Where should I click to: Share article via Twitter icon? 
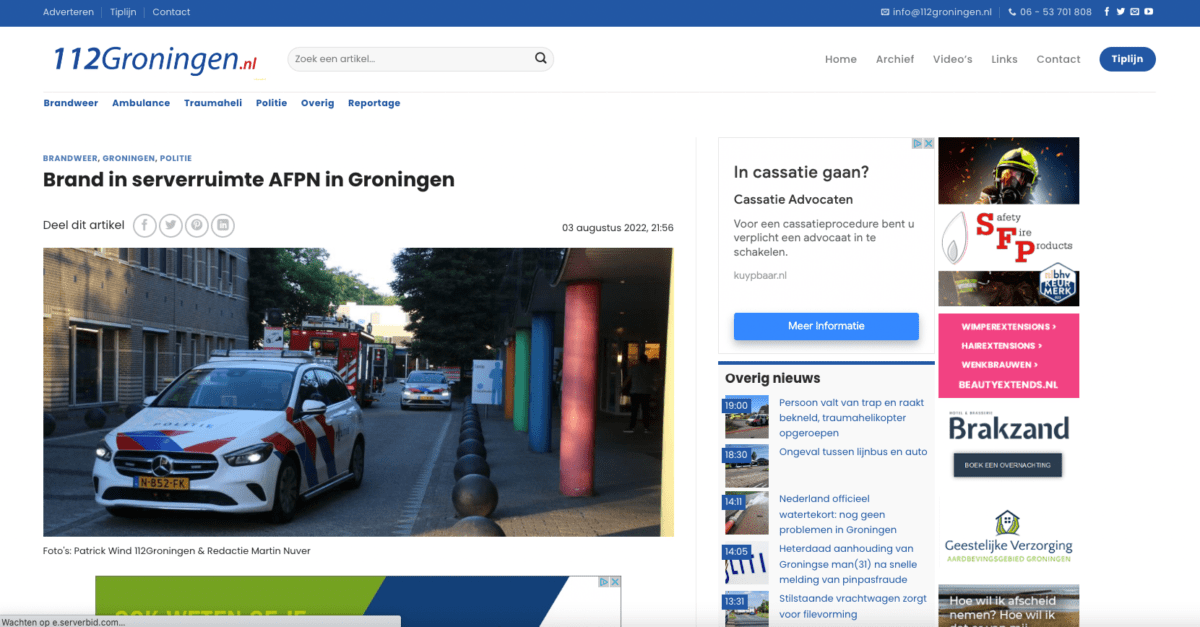pos(171,226)
